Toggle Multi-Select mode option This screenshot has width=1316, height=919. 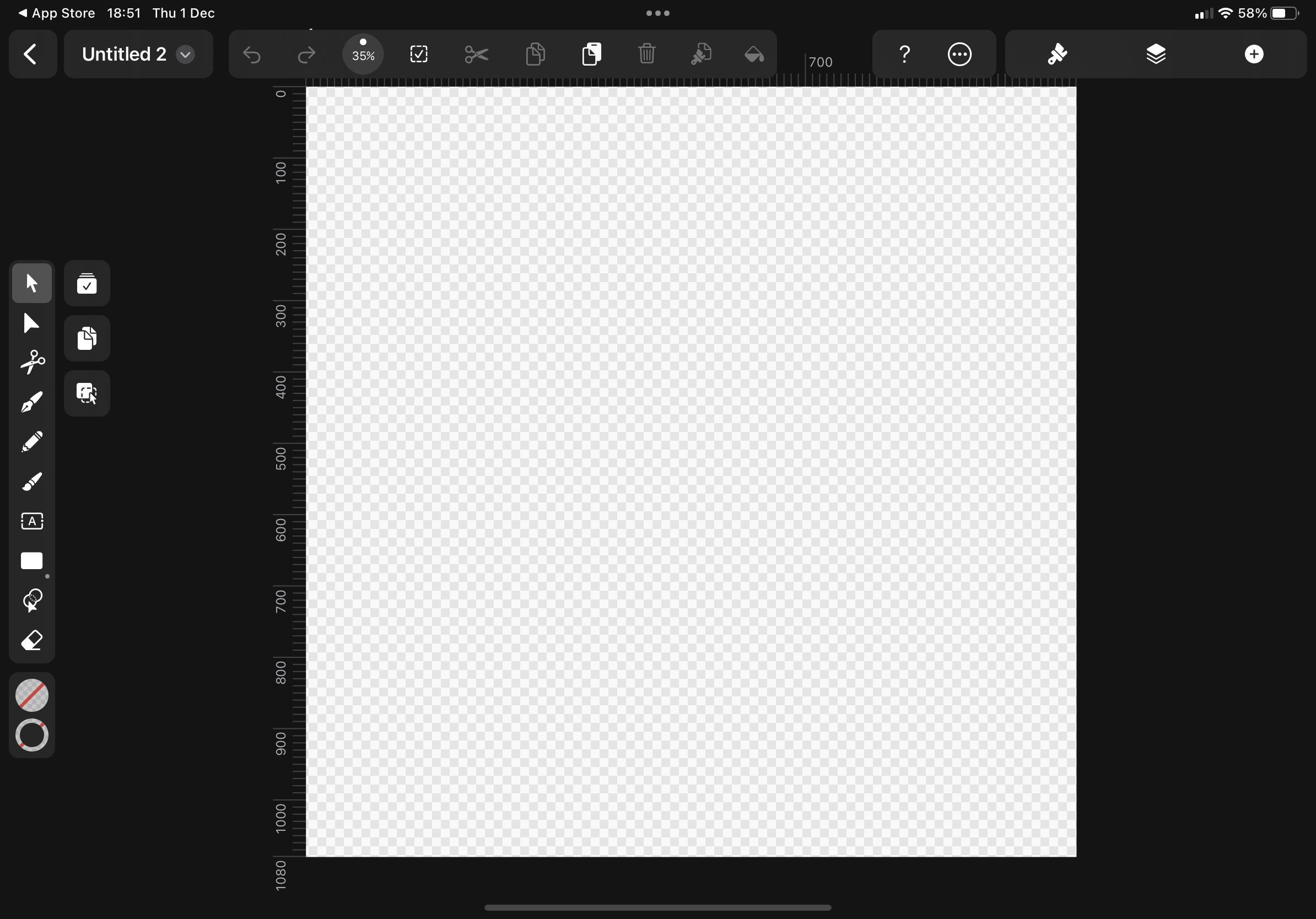[x=87, y=283]
